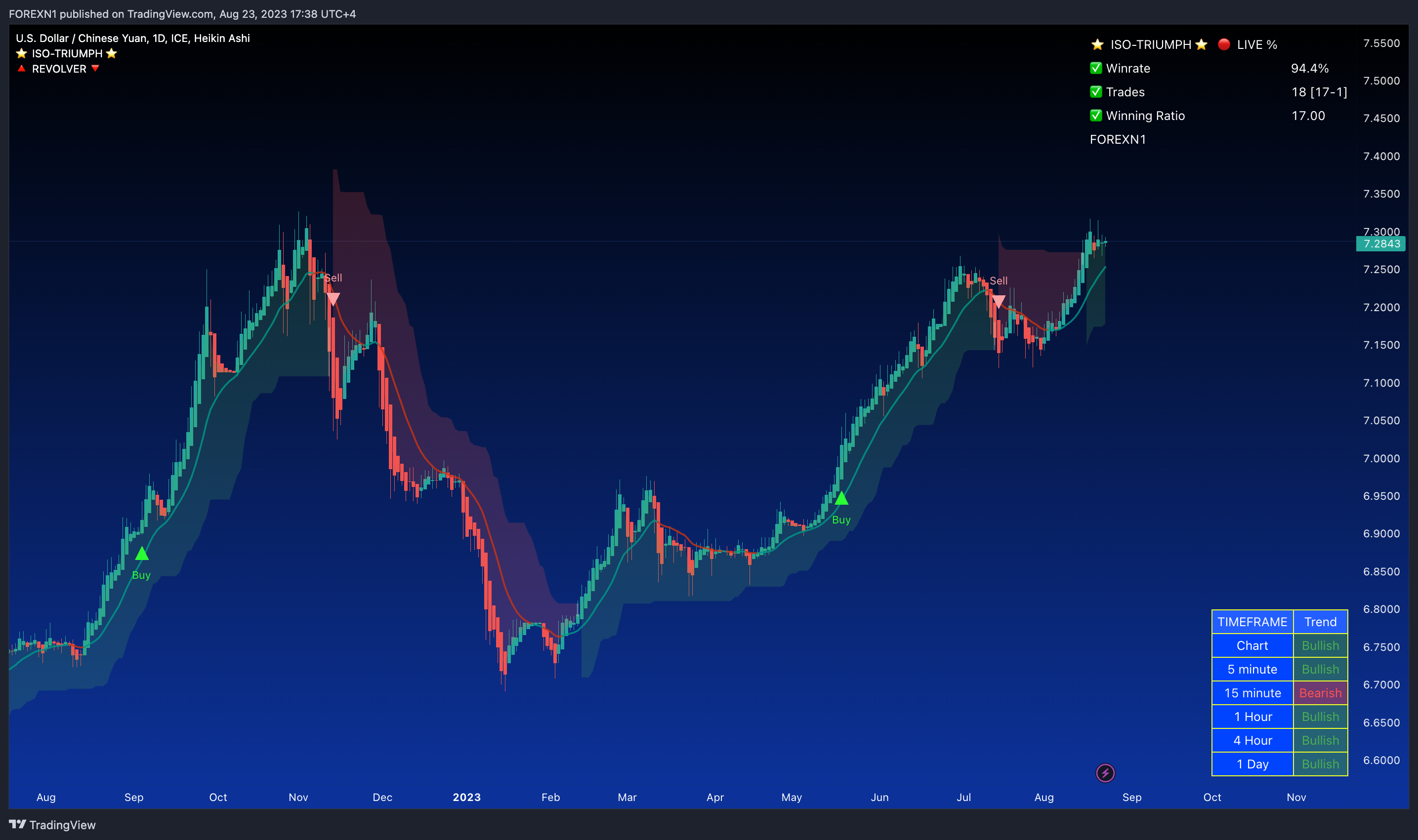1418x840 pixels.
Task: Click the 5 minute row label
Action: point(1252,669)
